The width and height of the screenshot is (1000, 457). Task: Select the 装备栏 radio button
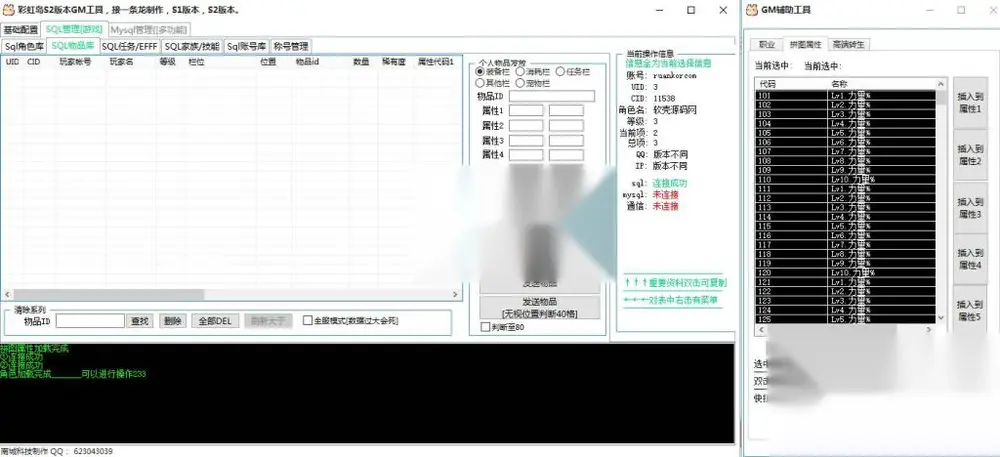[480, 72]
